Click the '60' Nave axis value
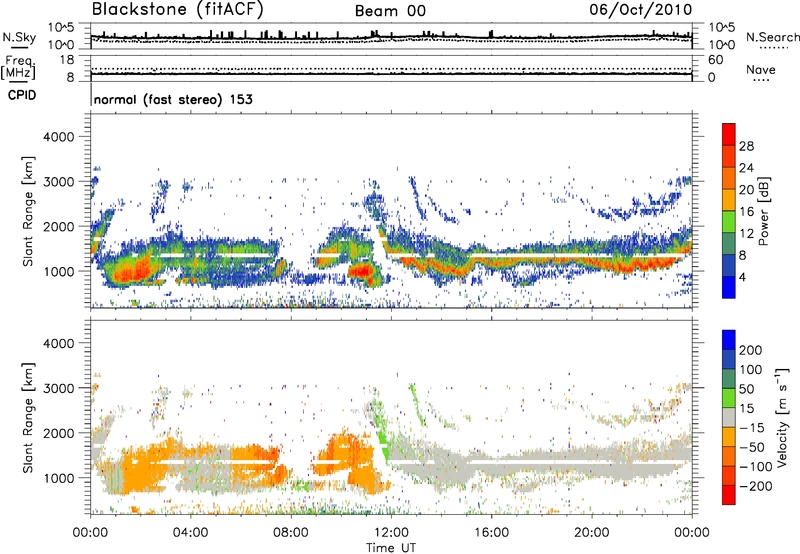 (x=715, y=60)
